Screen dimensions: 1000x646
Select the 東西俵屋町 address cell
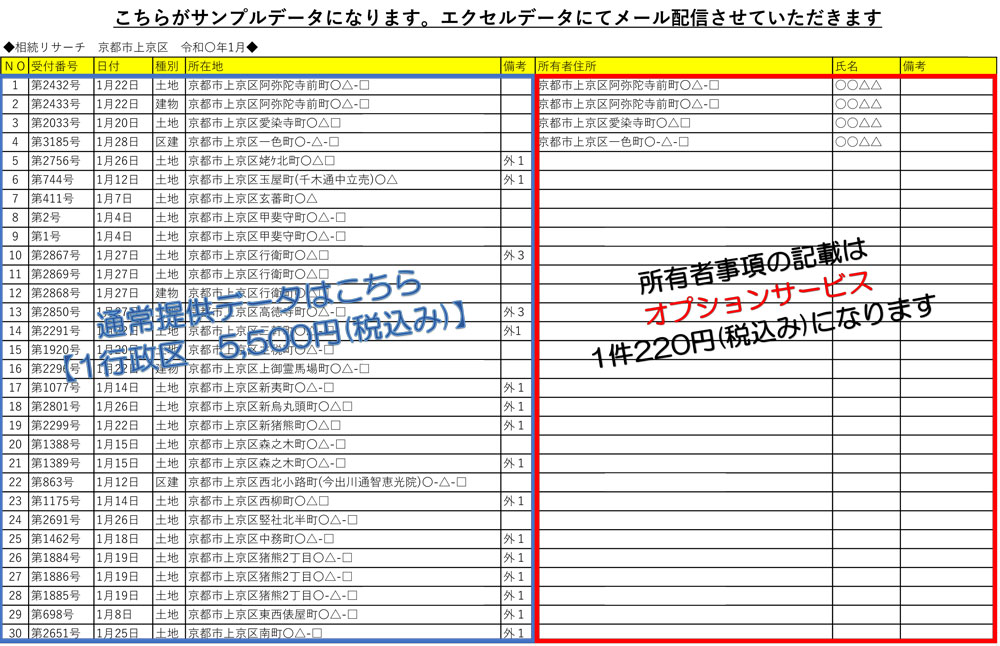342,614
